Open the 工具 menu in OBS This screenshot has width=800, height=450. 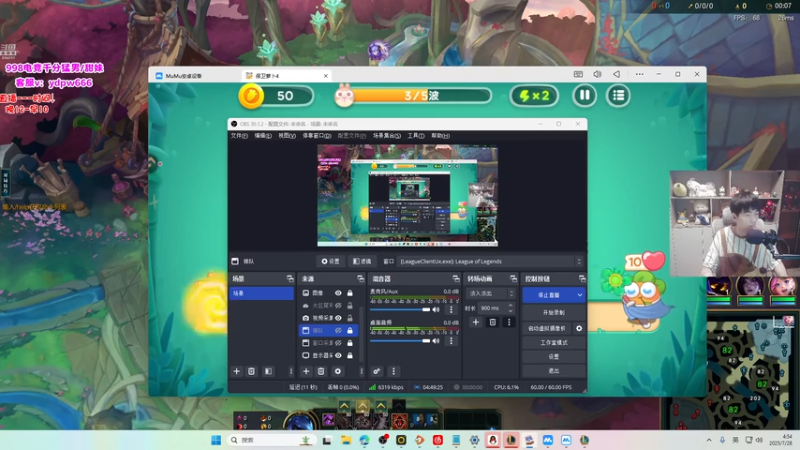coord(416,136)
